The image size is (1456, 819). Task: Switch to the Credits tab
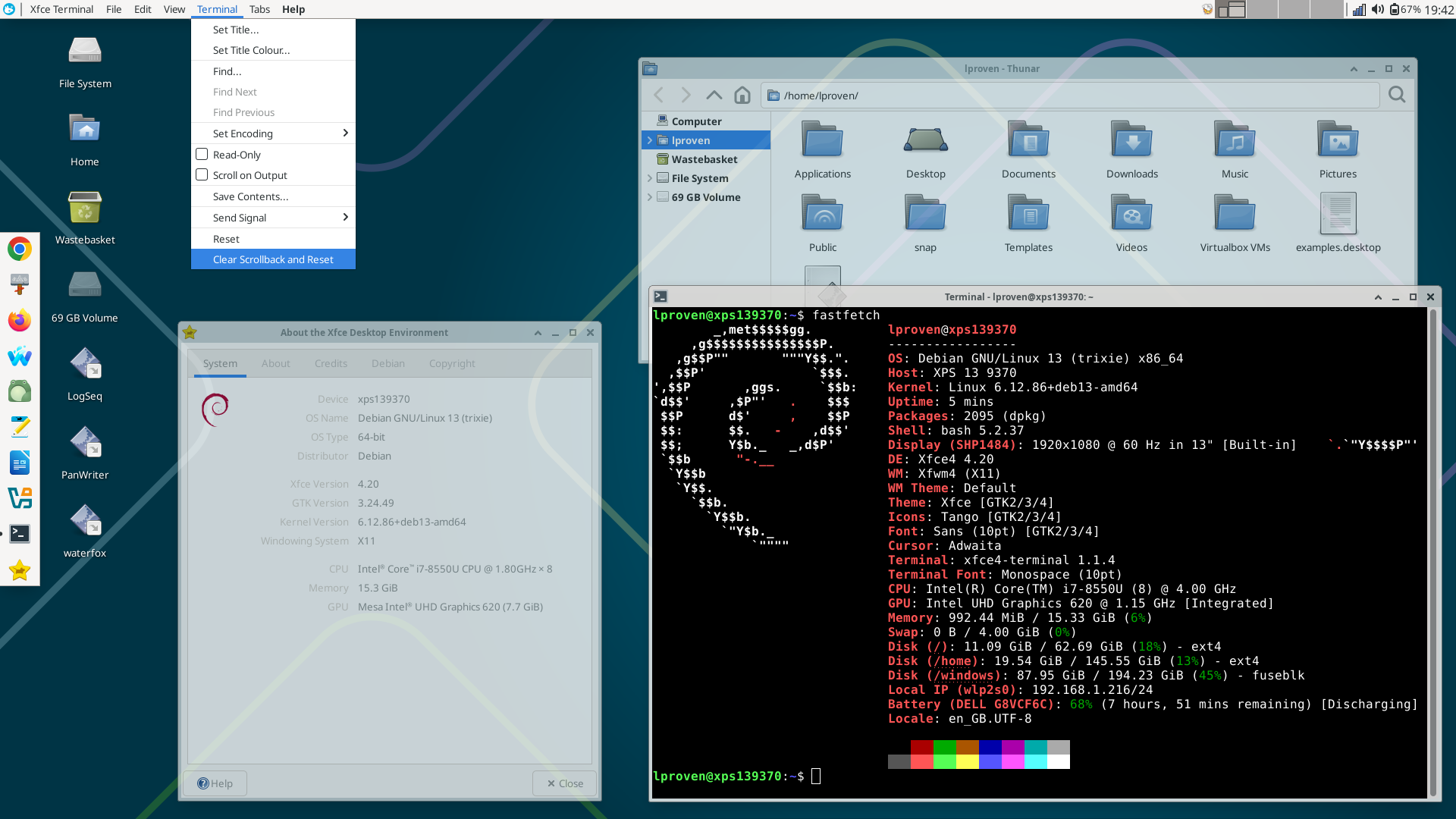[331, 363]
